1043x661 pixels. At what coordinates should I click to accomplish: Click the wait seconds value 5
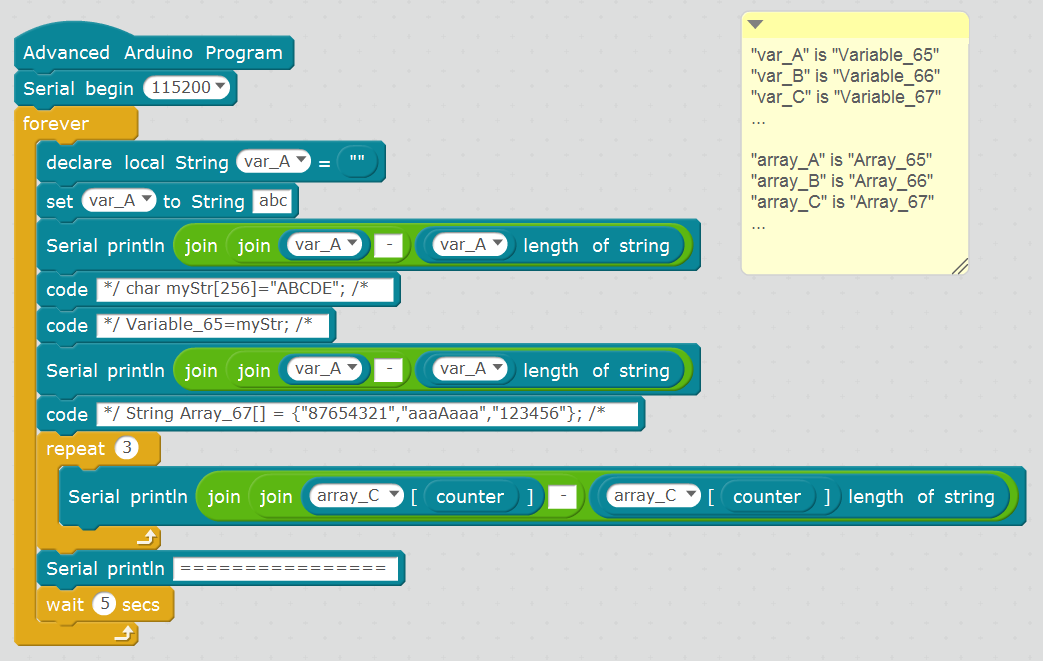tap(104, 605)
